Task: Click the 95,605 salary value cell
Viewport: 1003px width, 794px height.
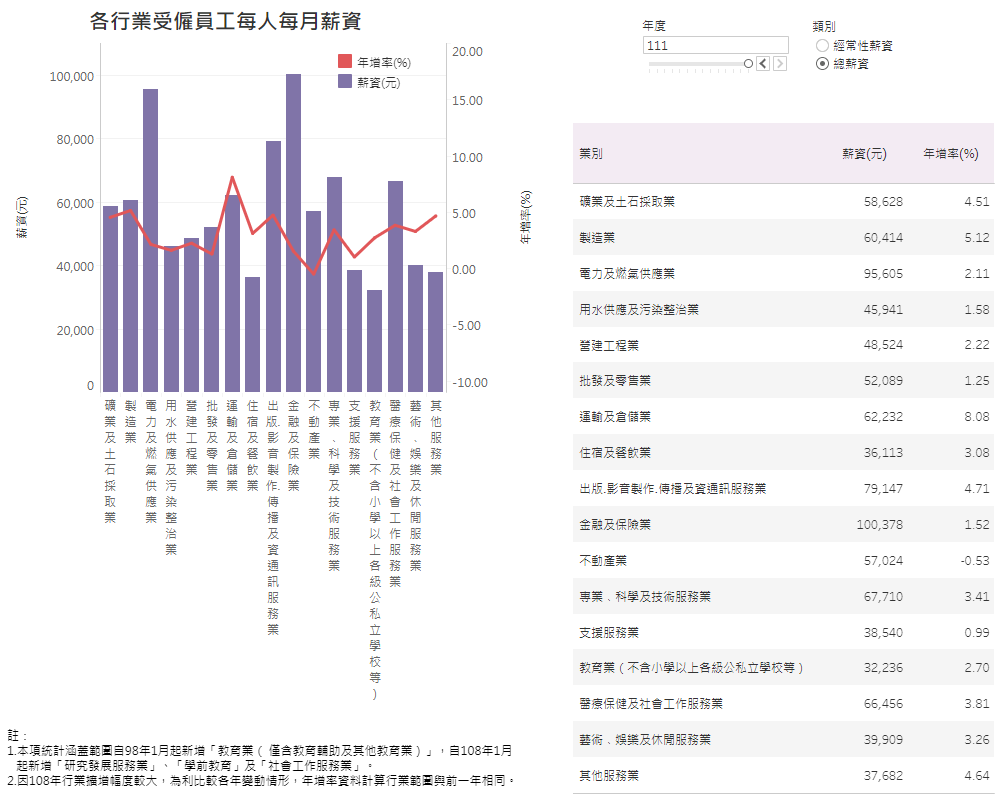Action: (883, 273)
